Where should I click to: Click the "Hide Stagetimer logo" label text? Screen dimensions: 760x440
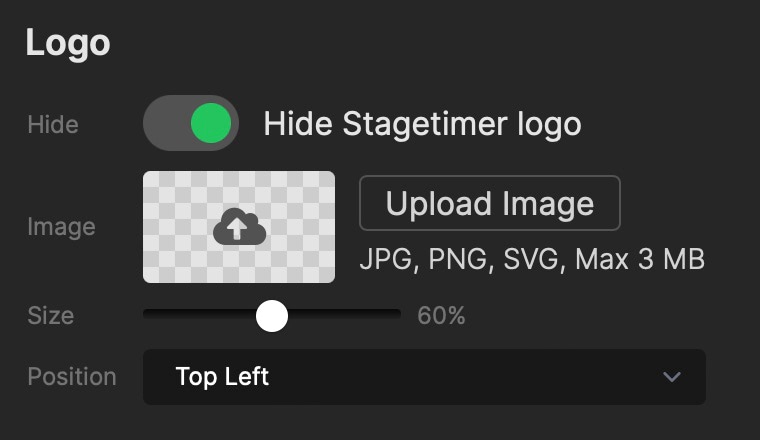tap(422, 124)
